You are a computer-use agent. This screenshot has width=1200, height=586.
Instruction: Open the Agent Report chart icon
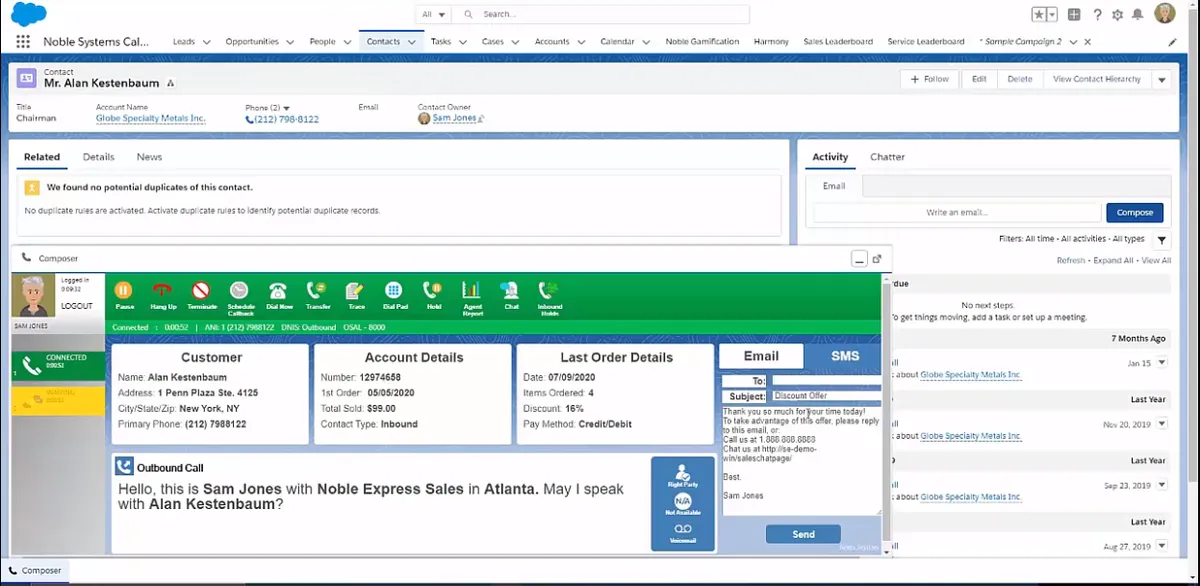pyautogui.click(x=471, y=291)
